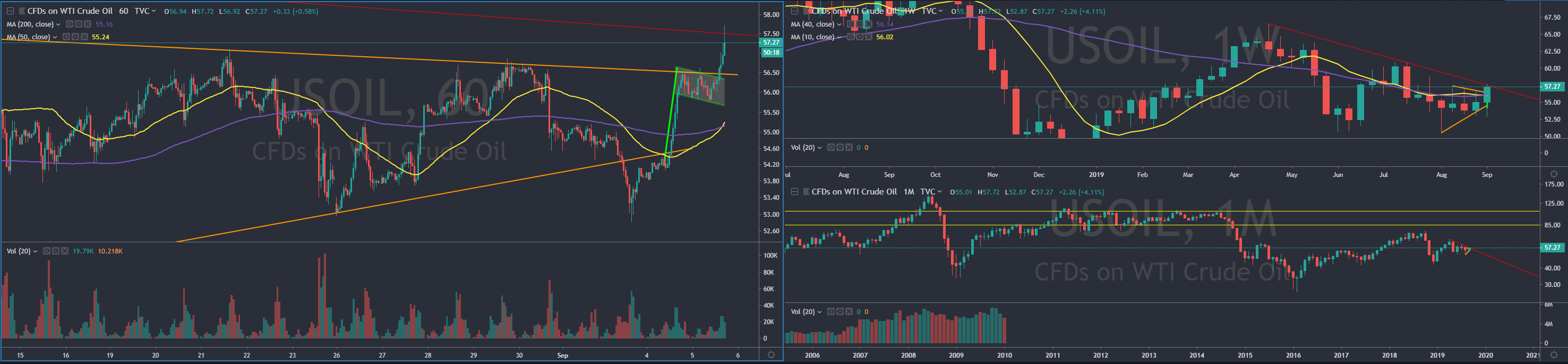Click the flag icon on 60-minute chart
This screenshot has height=364, width=1568.
22,11
